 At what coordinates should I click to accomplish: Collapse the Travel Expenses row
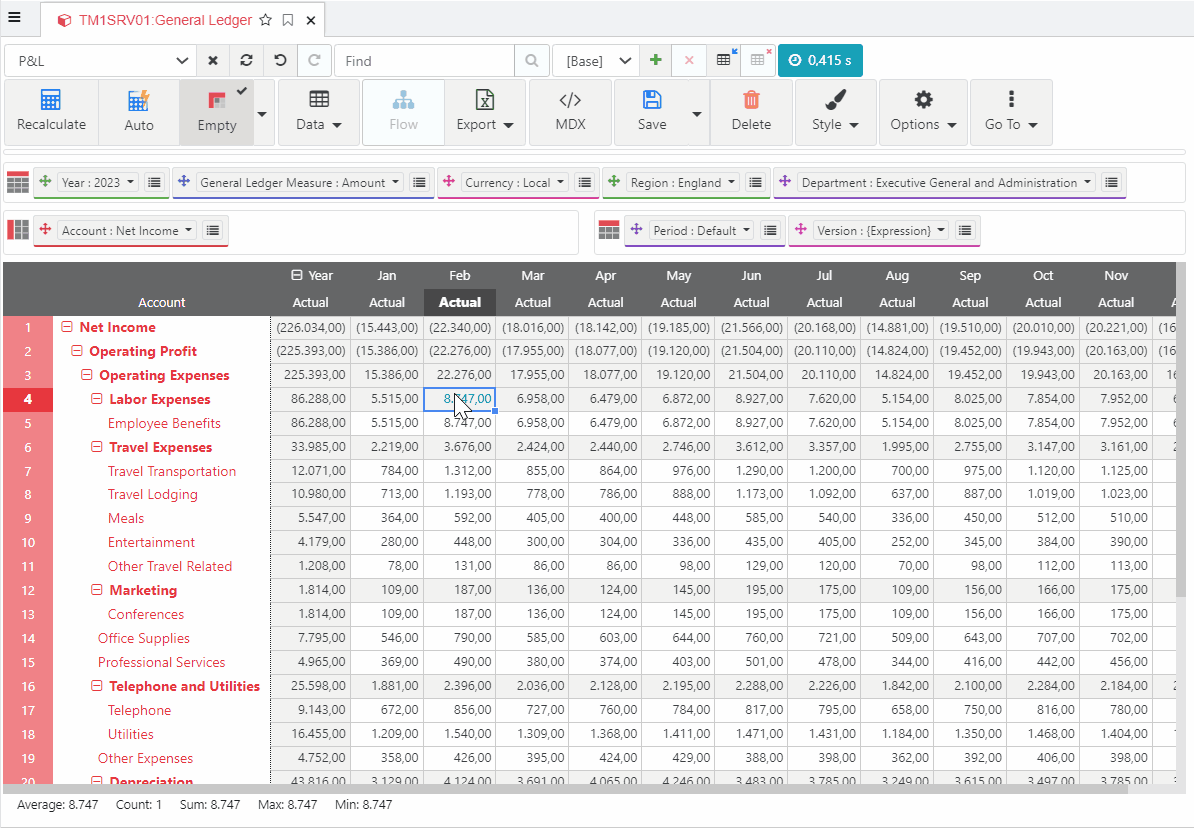pyautogui.click(x=97, y=447)
